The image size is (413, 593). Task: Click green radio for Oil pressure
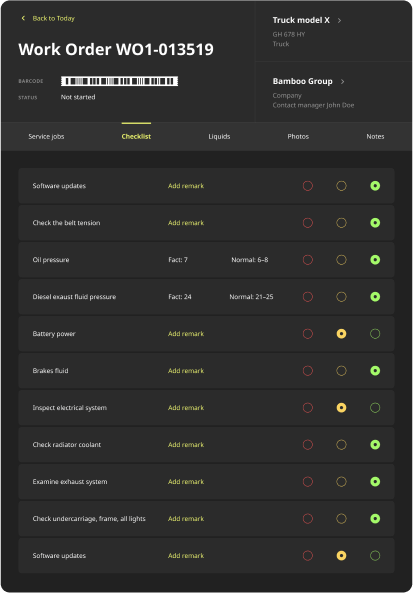click(375, 260)
